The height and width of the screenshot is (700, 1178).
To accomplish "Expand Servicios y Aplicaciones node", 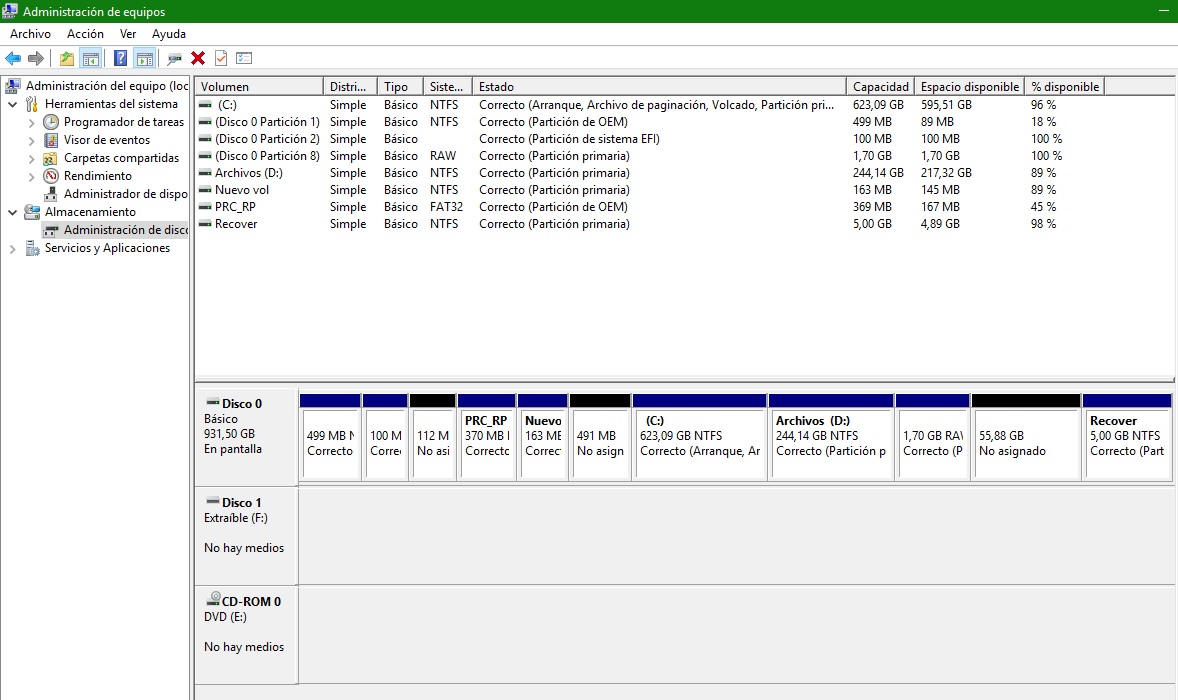I will [x=12, y=249].
